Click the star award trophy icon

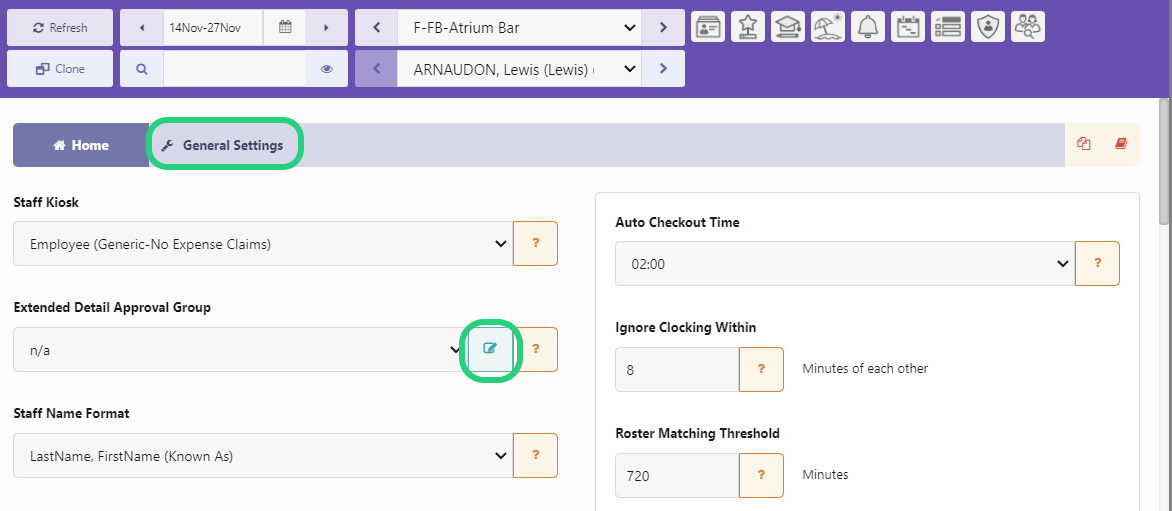coord(748,27)
